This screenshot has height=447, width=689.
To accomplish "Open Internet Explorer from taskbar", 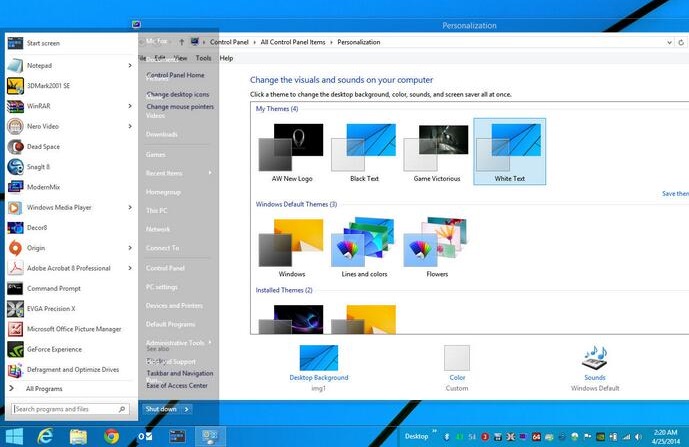I will (45, 436).
